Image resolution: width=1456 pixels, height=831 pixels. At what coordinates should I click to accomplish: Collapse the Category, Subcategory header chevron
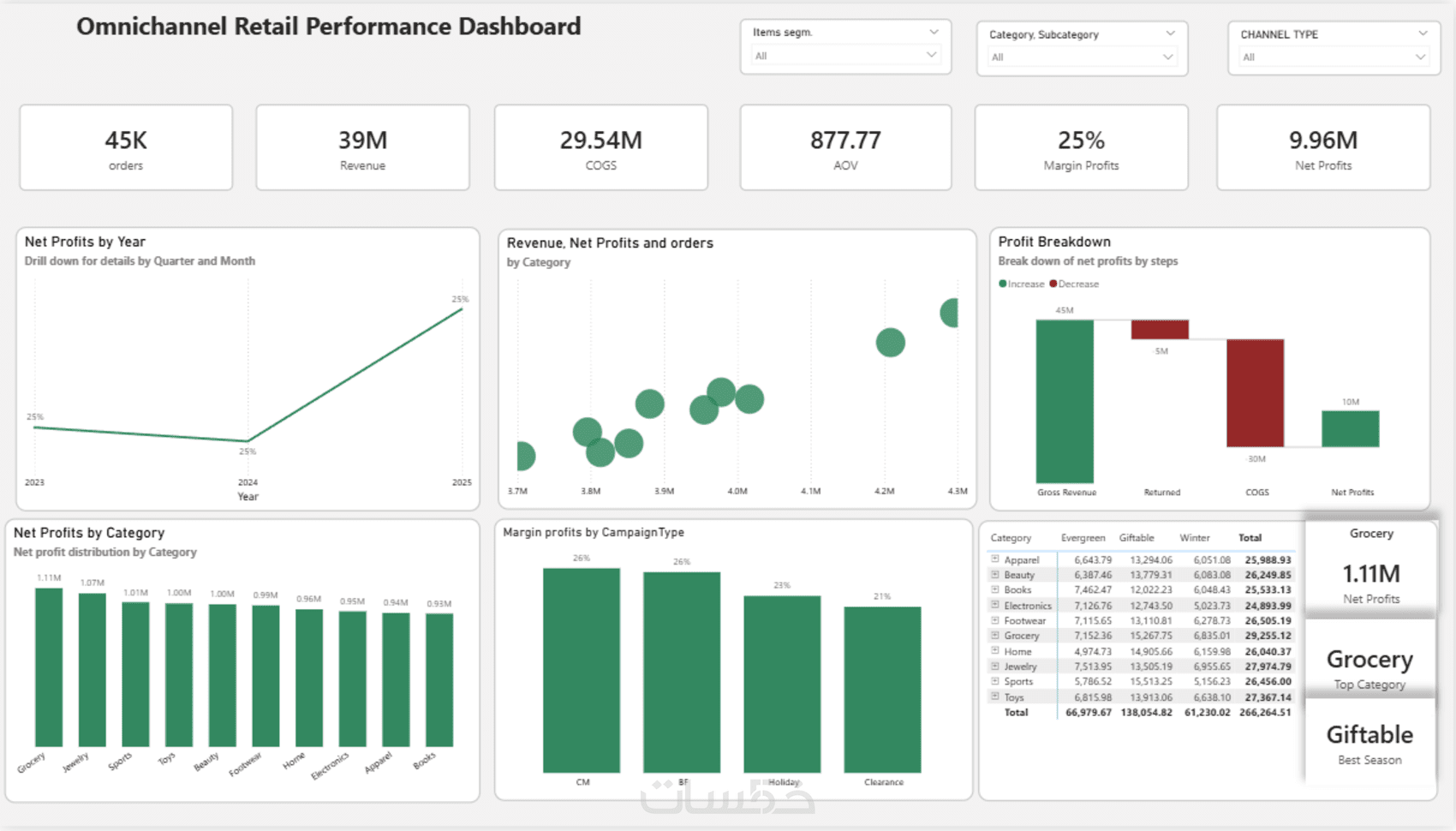click(1170, 33)
